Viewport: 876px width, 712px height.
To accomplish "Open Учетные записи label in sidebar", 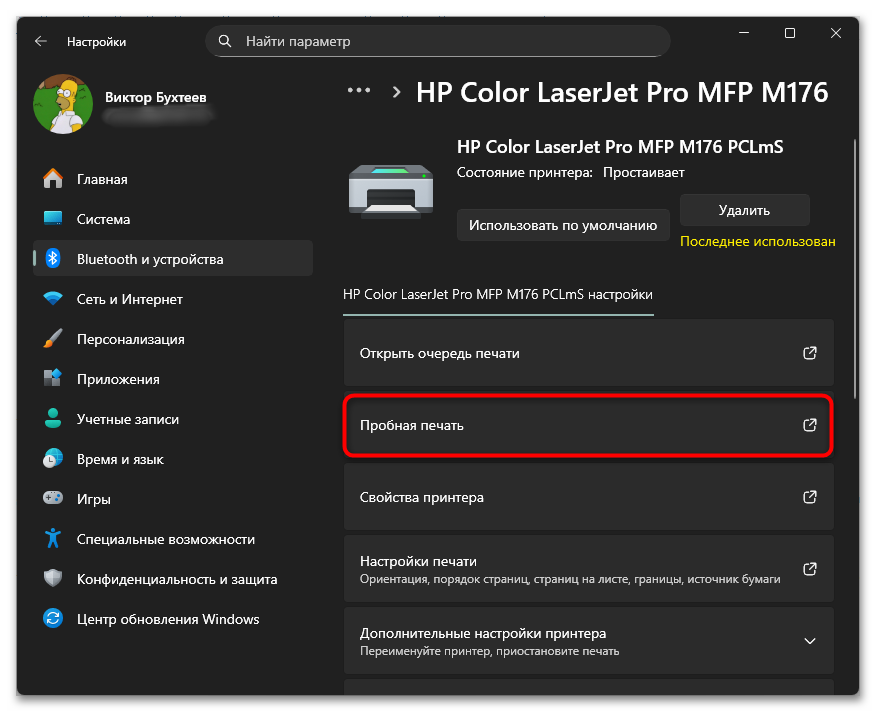I will (x=128, y=419).
